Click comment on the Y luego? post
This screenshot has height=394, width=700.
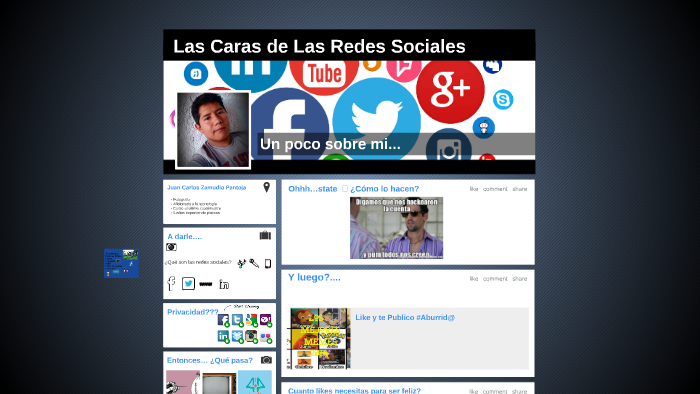(495, 278)
